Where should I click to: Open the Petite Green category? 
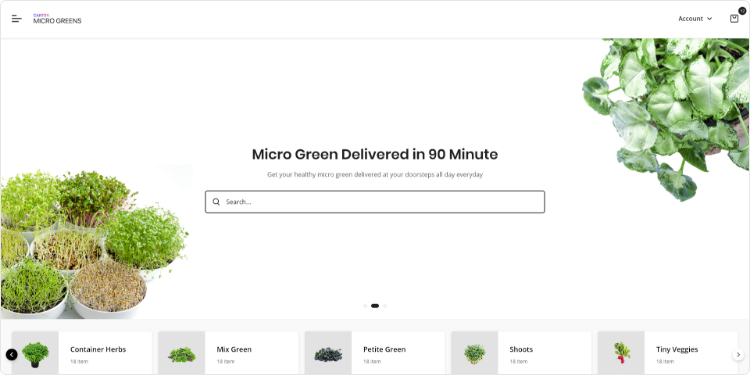[375, 354]
